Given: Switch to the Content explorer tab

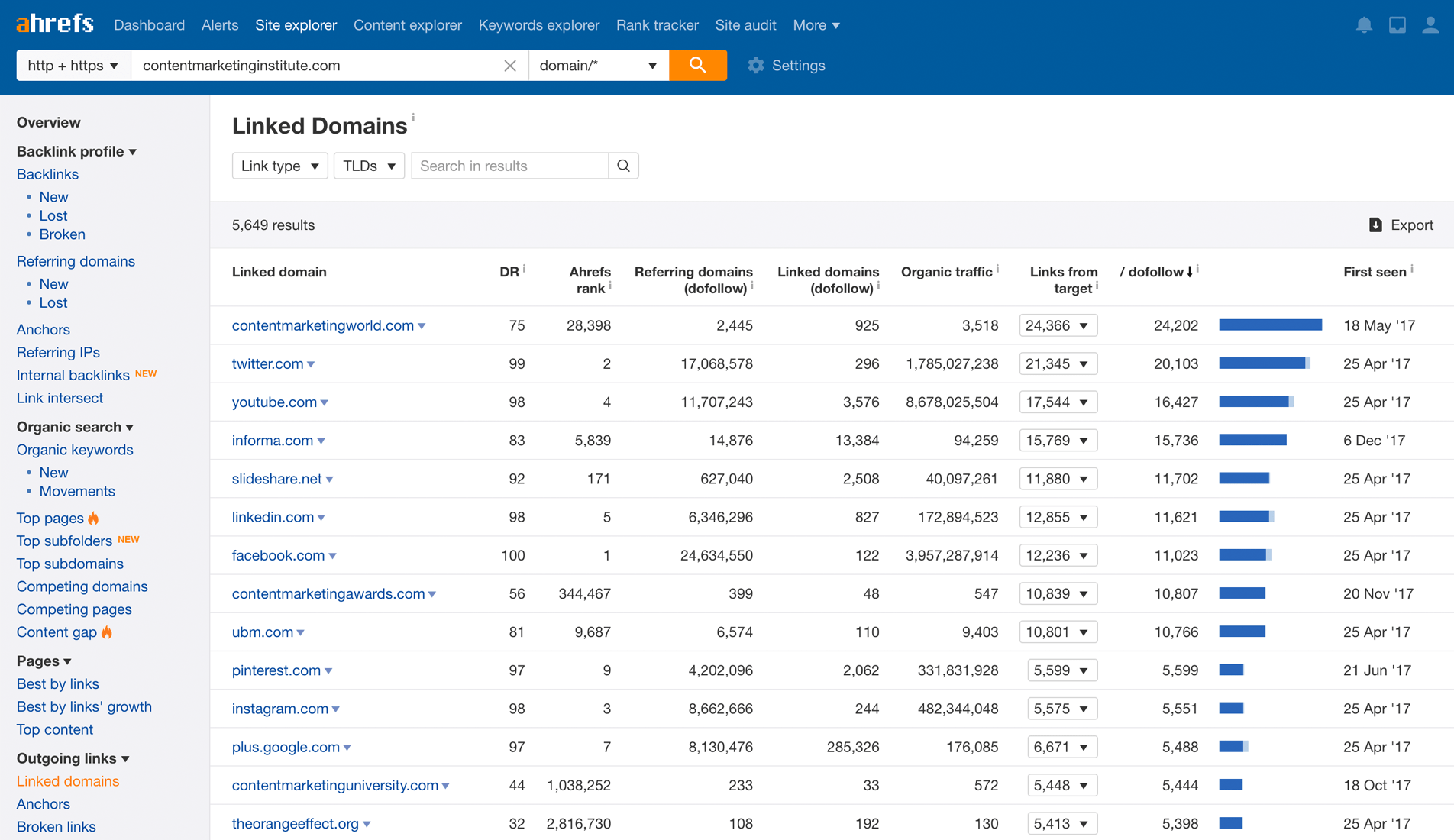Looking at the screenshot, I should coord(407,24).
